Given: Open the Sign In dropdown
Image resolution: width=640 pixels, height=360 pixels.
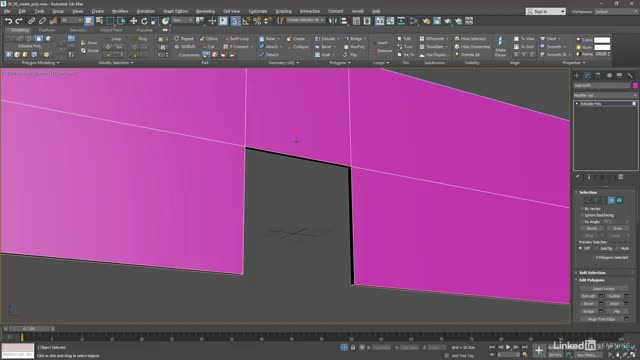Looking at the screenshot, I should click(546, 11).
